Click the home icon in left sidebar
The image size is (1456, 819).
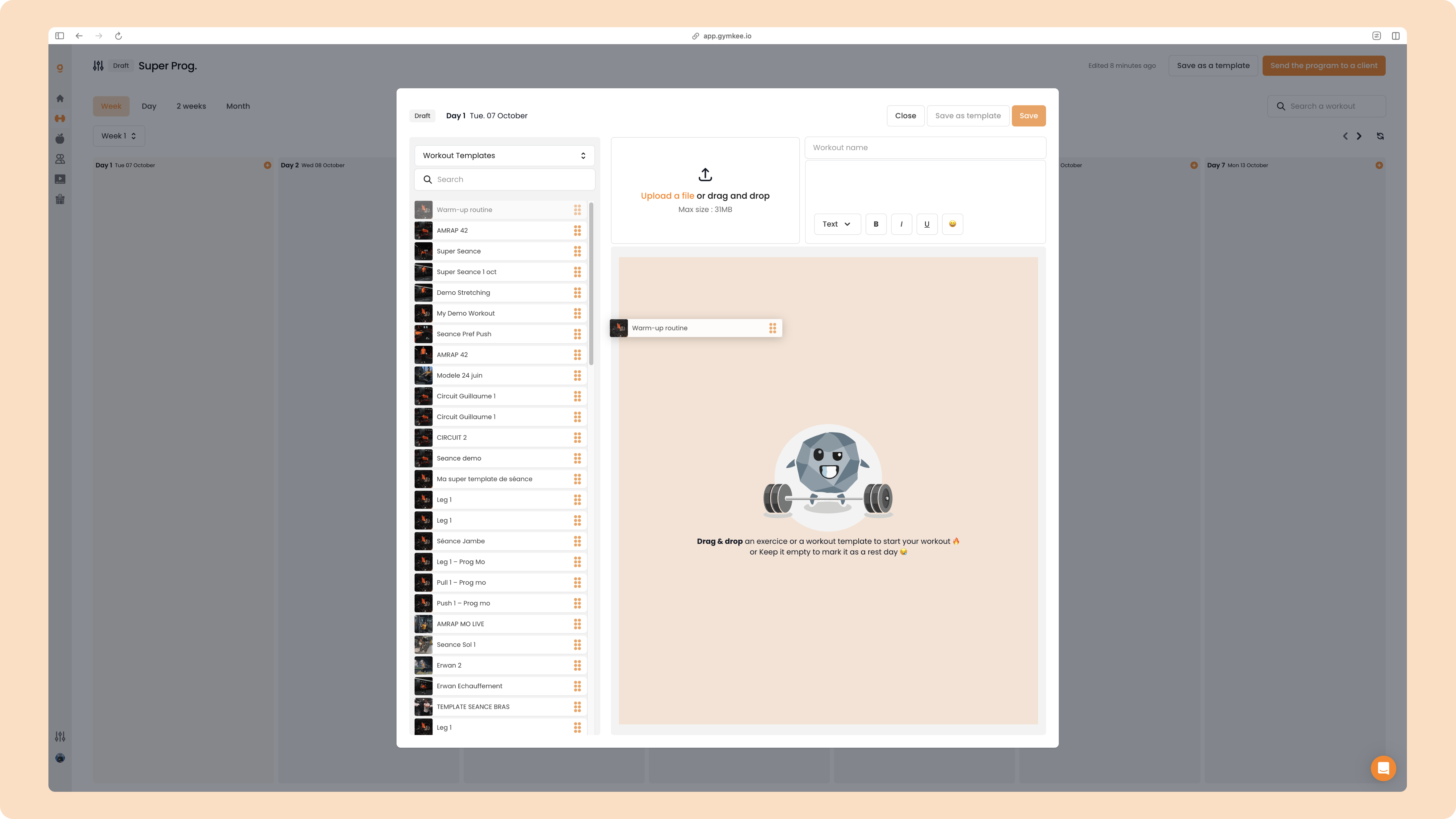(x=60, y=99)
